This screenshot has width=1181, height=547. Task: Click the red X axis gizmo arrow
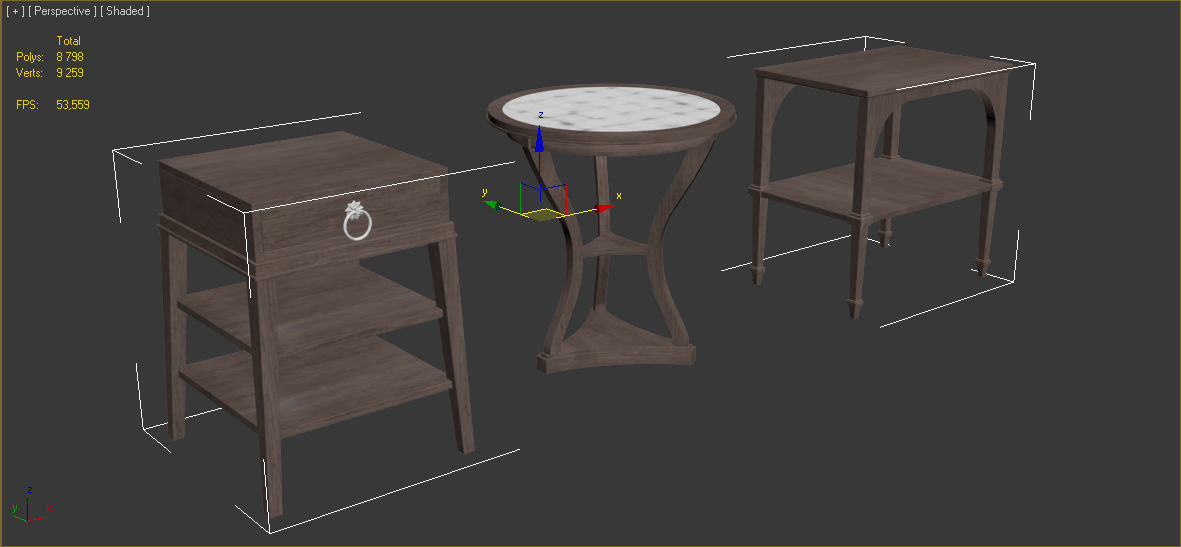[x=606, y=208]
